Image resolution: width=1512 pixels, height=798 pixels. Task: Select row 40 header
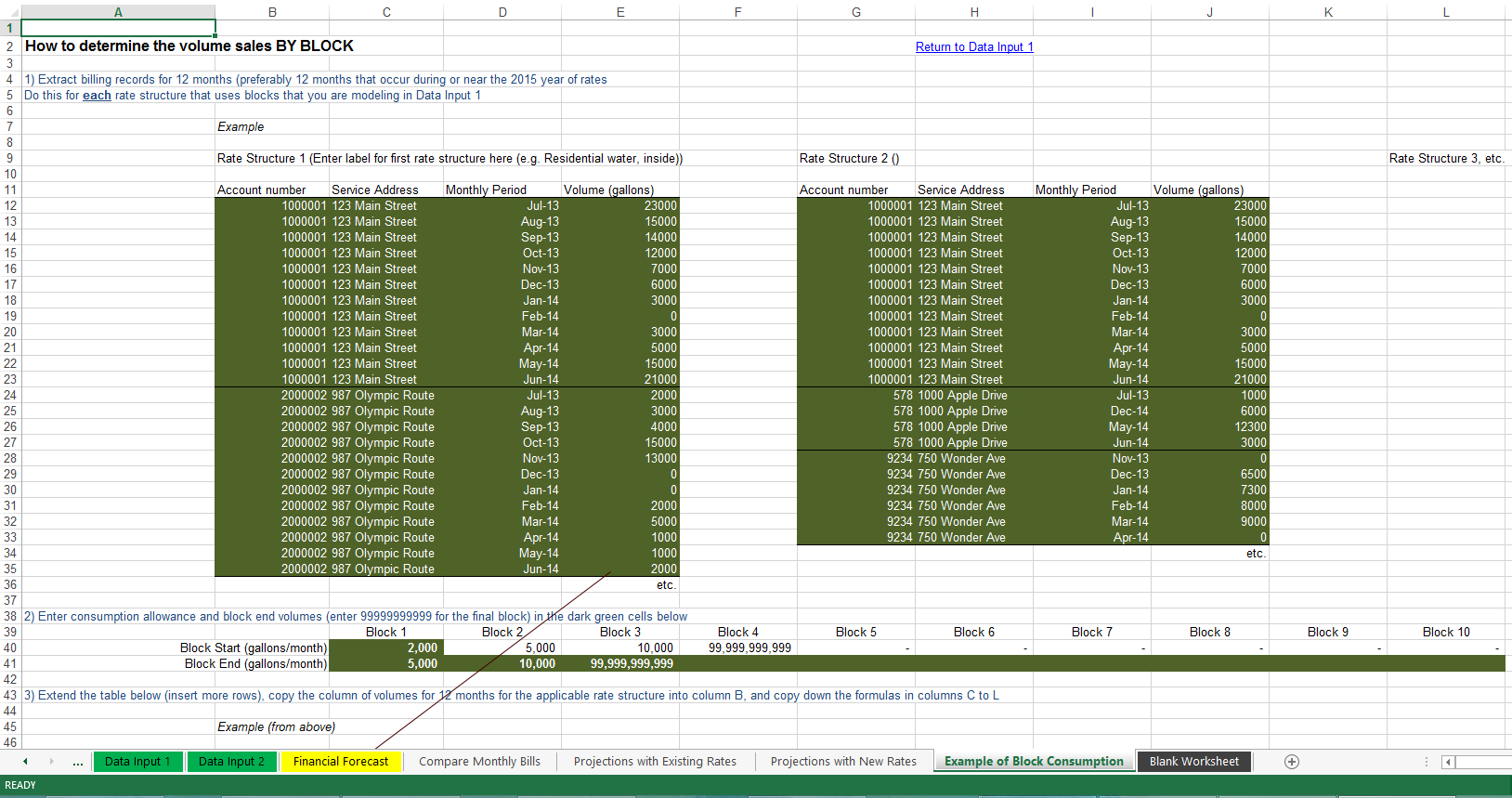coord(10,648)
